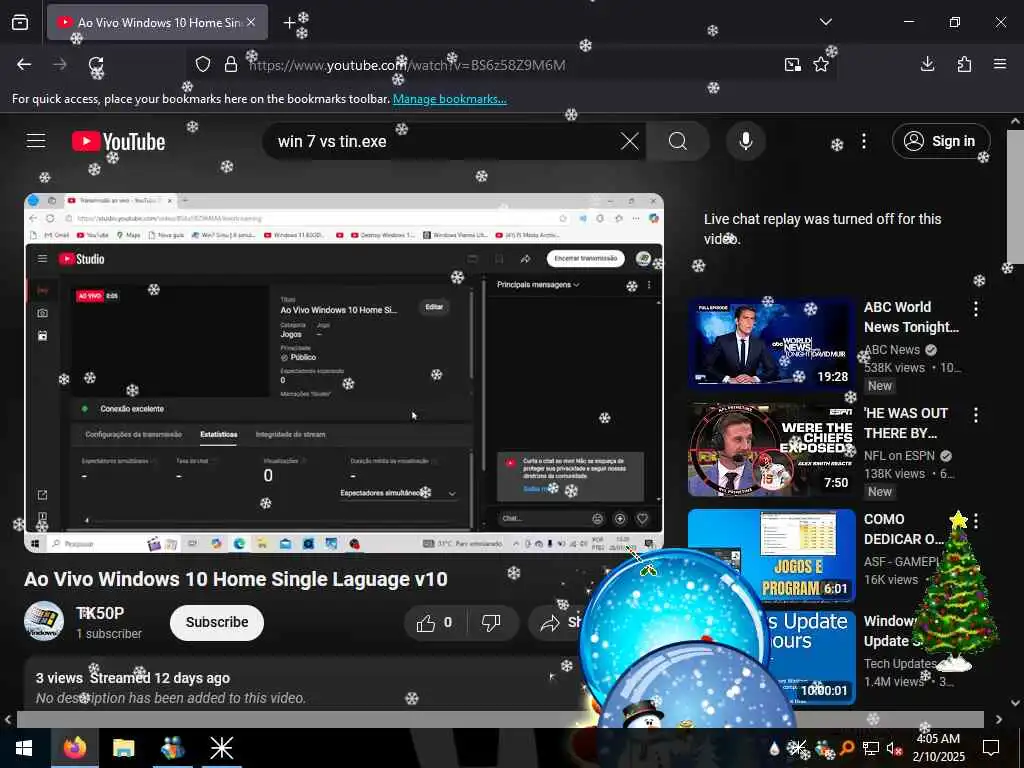Open the TK50P channel name link

(100, 613)
